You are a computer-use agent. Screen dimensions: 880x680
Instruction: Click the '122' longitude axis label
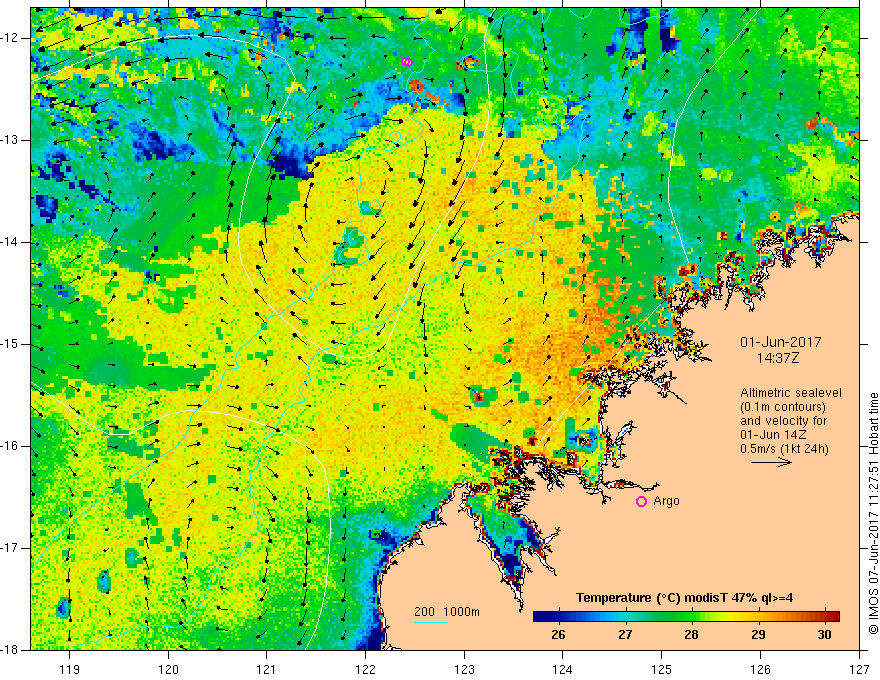pos(365,669)
